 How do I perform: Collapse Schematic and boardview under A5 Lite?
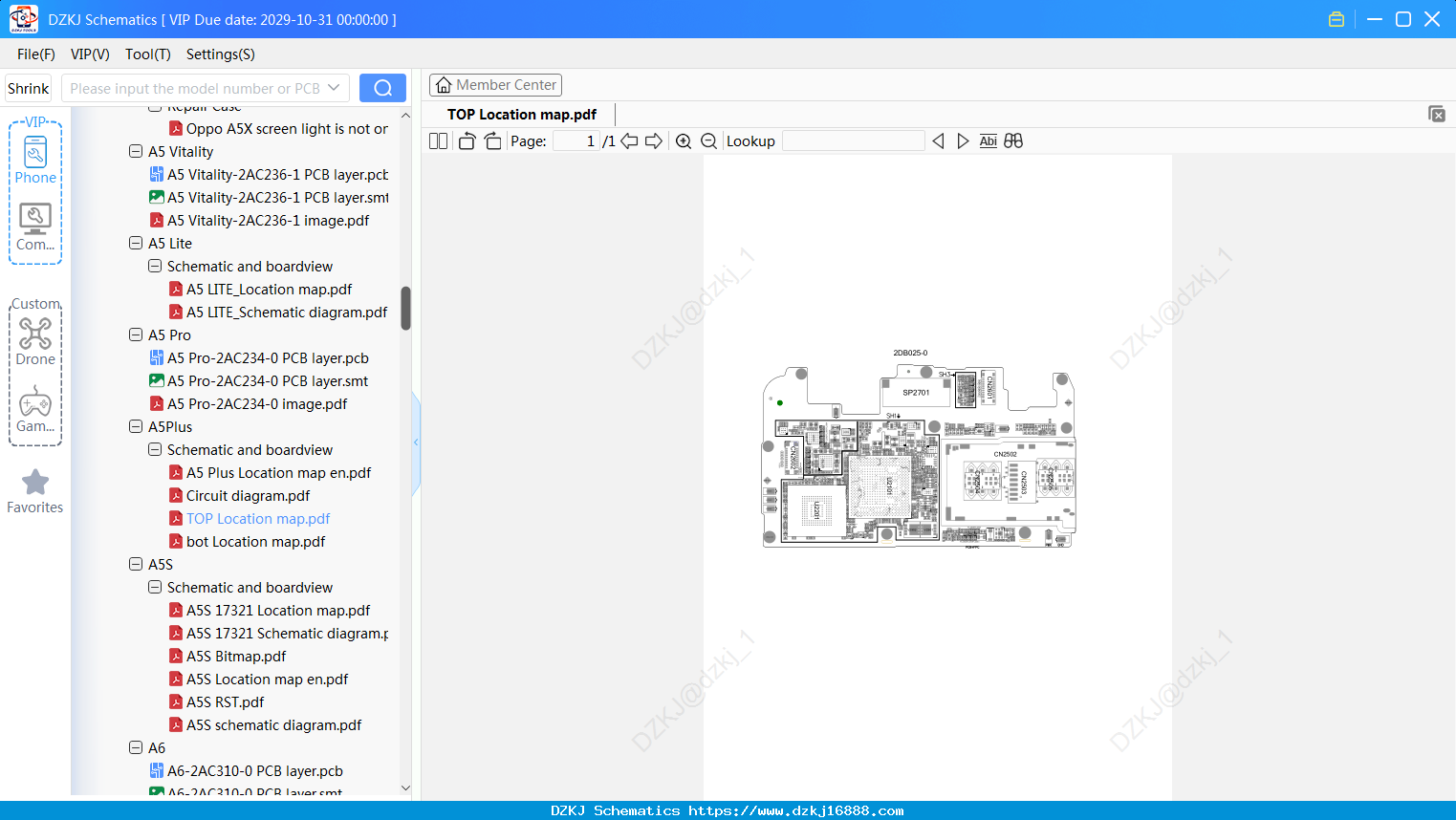pos(155,267)
